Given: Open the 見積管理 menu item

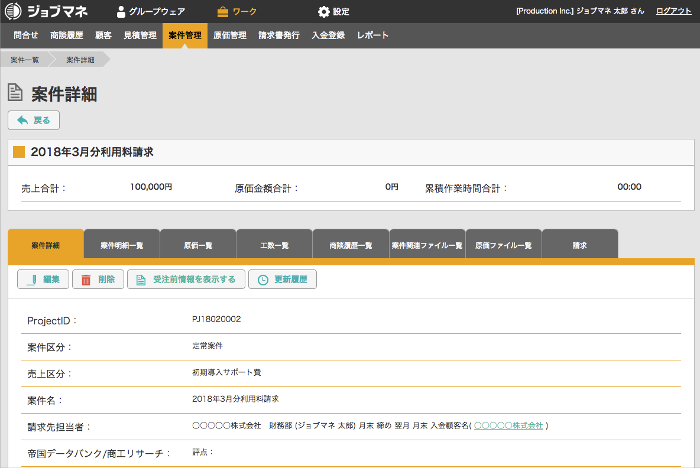Looking at the screenshot, I should point(140,35).
